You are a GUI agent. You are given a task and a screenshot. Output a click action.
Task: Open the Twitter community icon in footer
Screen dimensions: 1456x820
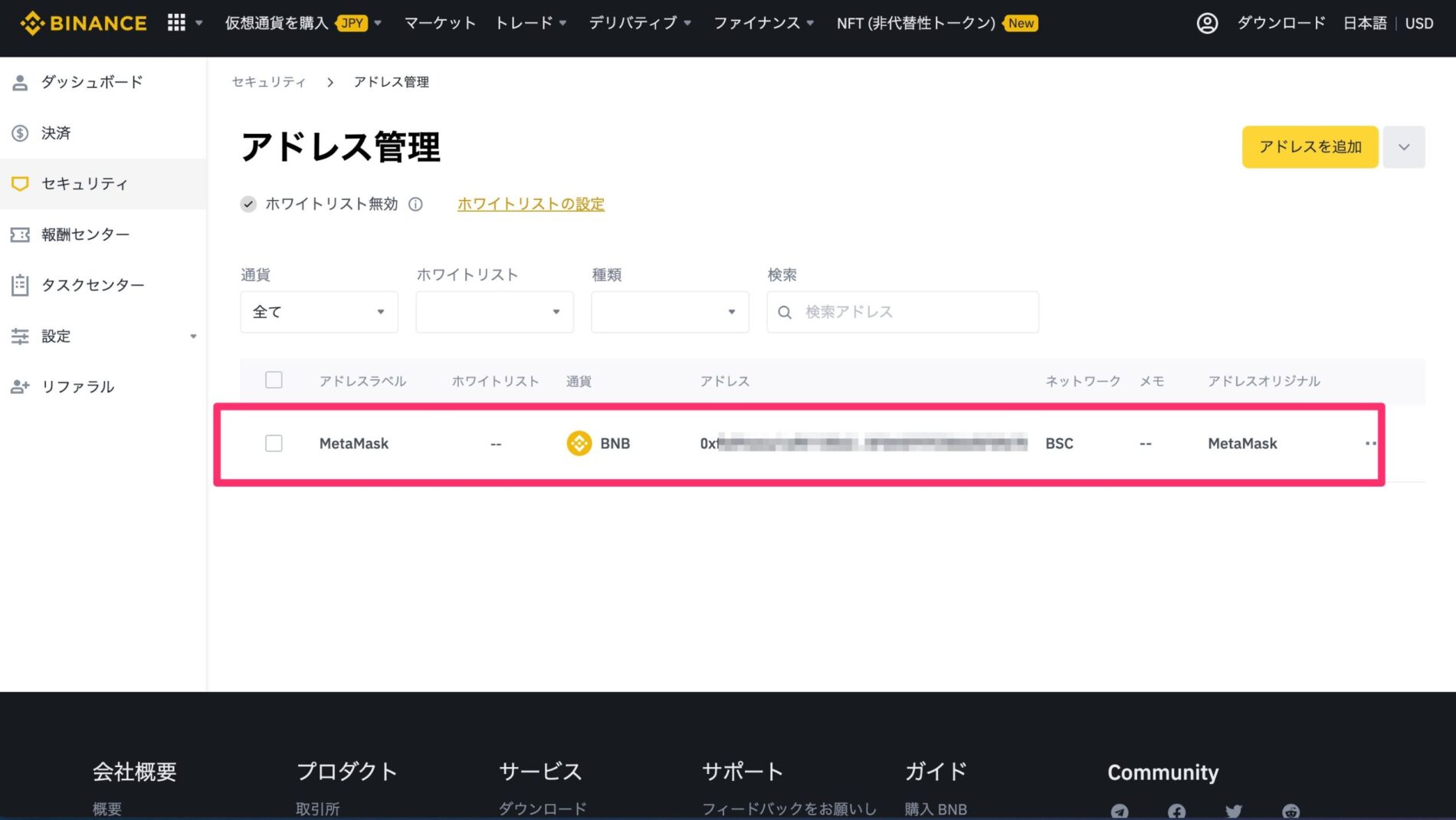[1234, 811]
